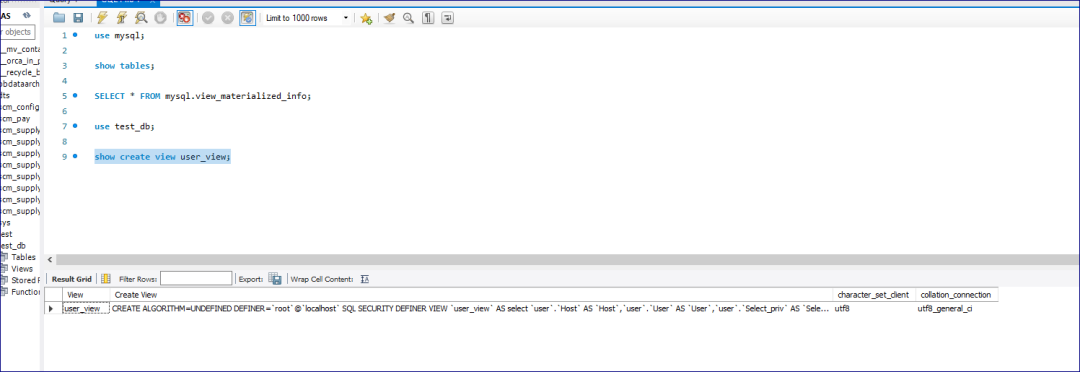Sort by the View column header
Screen dimensions: 1080x372
[86, 294]
